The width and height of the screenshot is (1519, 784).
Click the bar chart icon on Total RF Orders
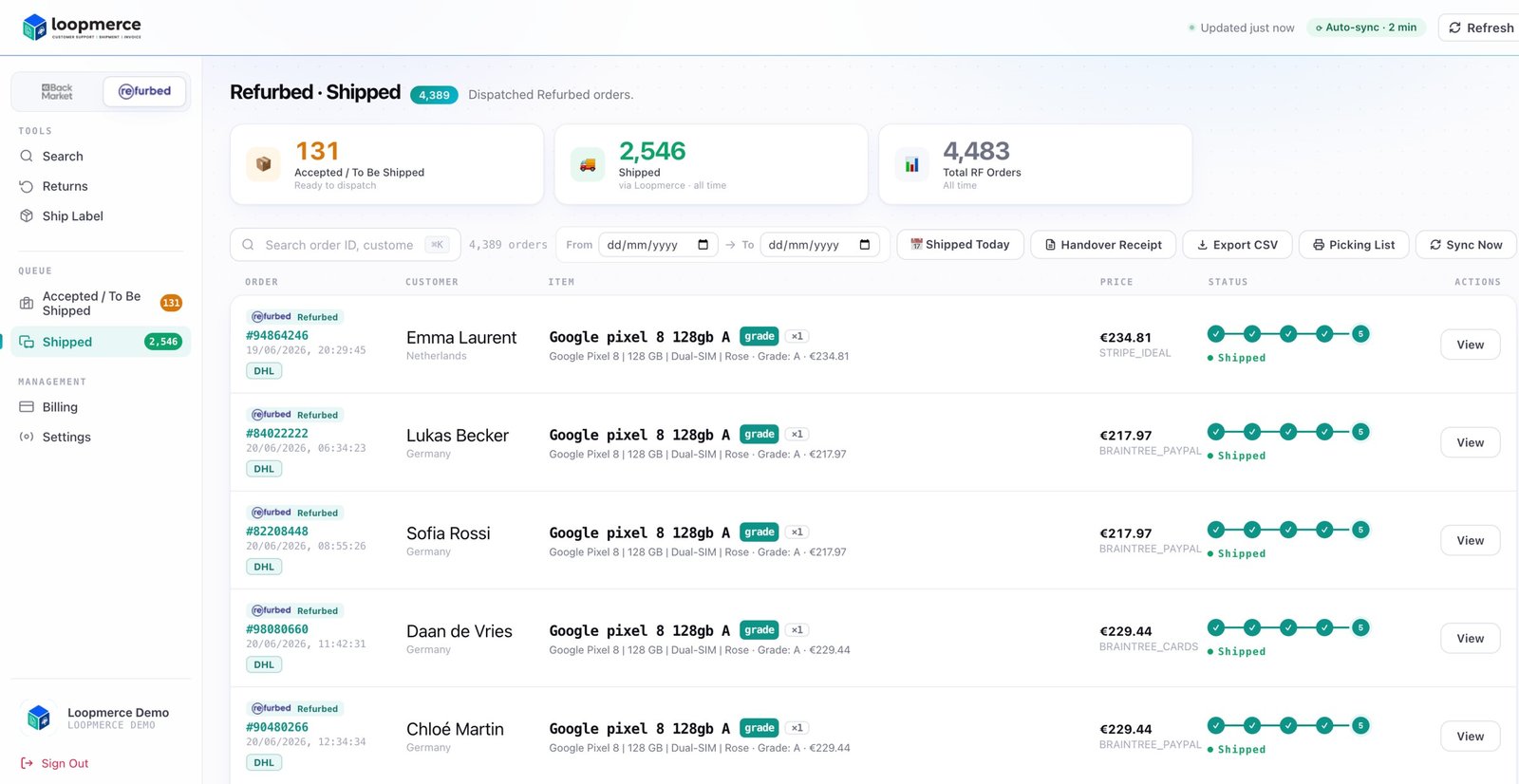[x=911, y=164]
